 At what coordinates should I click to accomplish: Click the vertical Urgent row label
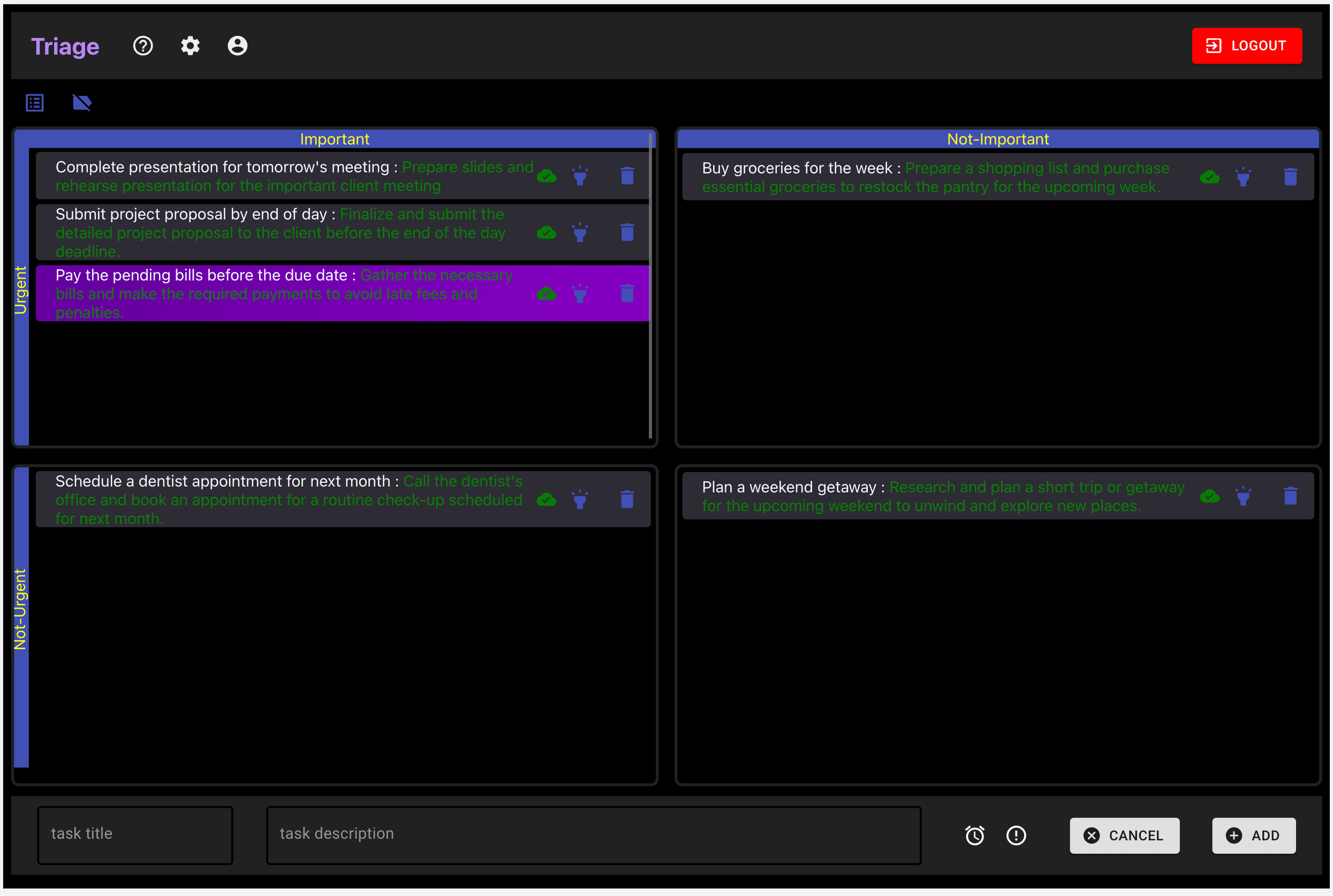pyautogui.click(x=20, y=290)
